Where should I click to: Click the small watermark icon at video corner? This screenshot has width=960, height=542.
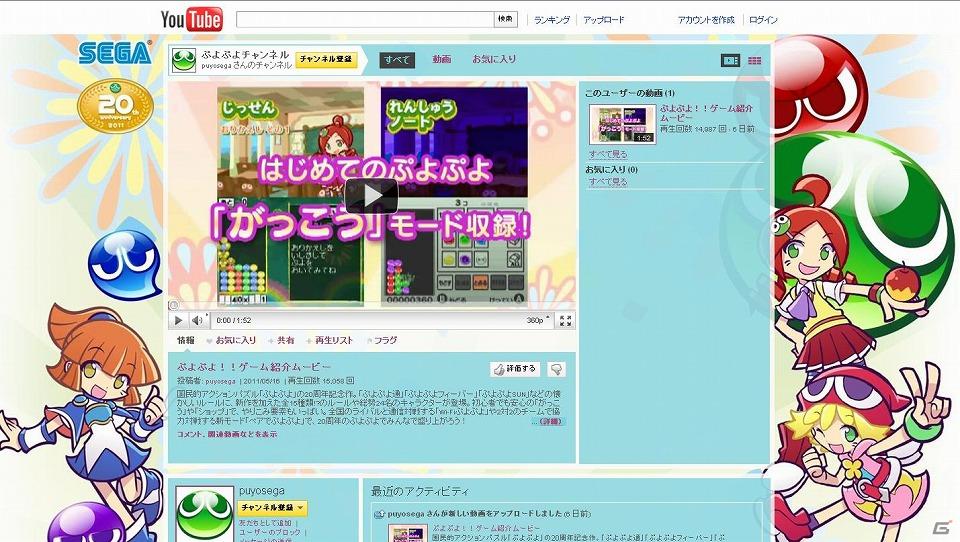pos(174,305)
